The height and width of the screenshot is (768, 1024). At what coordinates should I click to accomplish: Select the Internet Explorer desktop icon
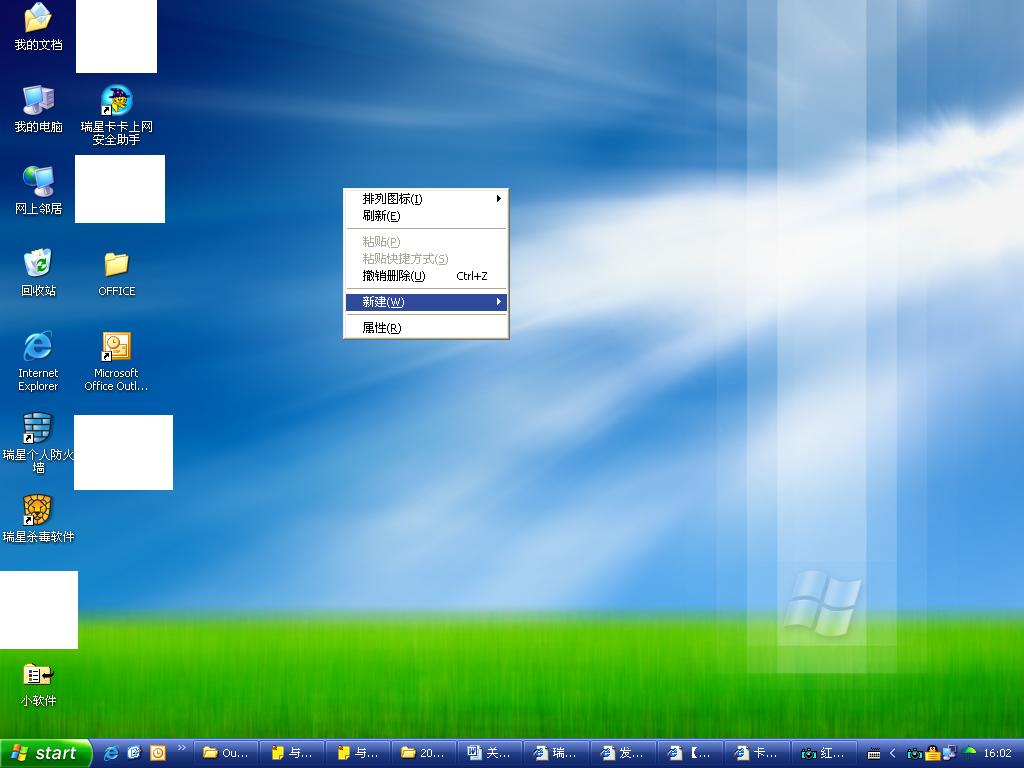click(x=38, y=361)
